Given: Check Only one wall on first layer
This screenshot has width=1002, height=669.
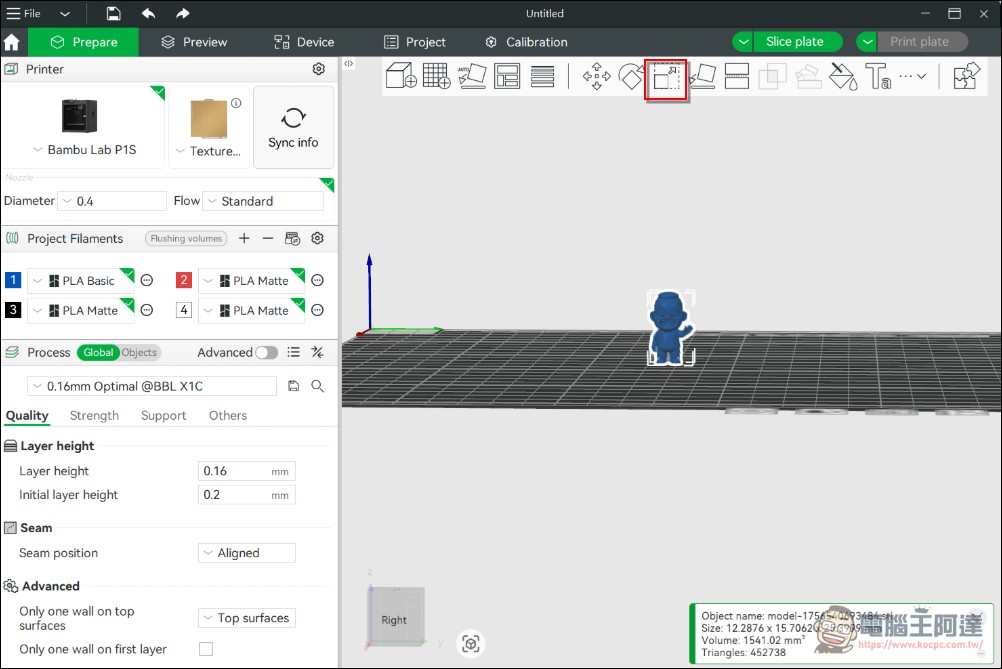Looking at the screenshot, I should (x=206, y=649).
